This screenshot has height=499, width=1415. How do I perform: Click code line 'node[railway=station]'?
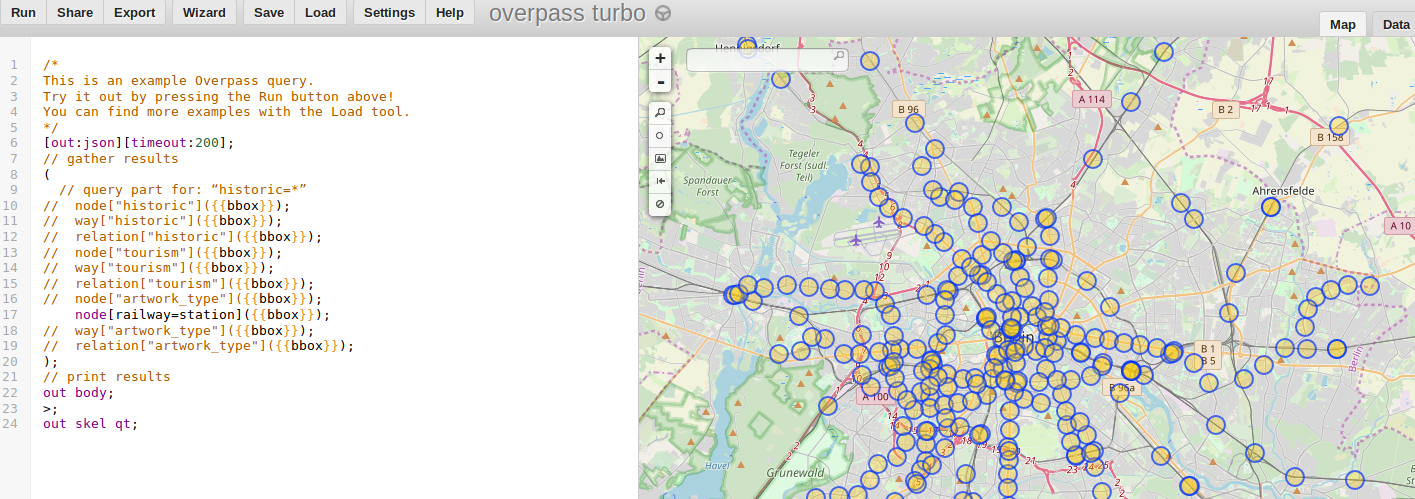202,314
